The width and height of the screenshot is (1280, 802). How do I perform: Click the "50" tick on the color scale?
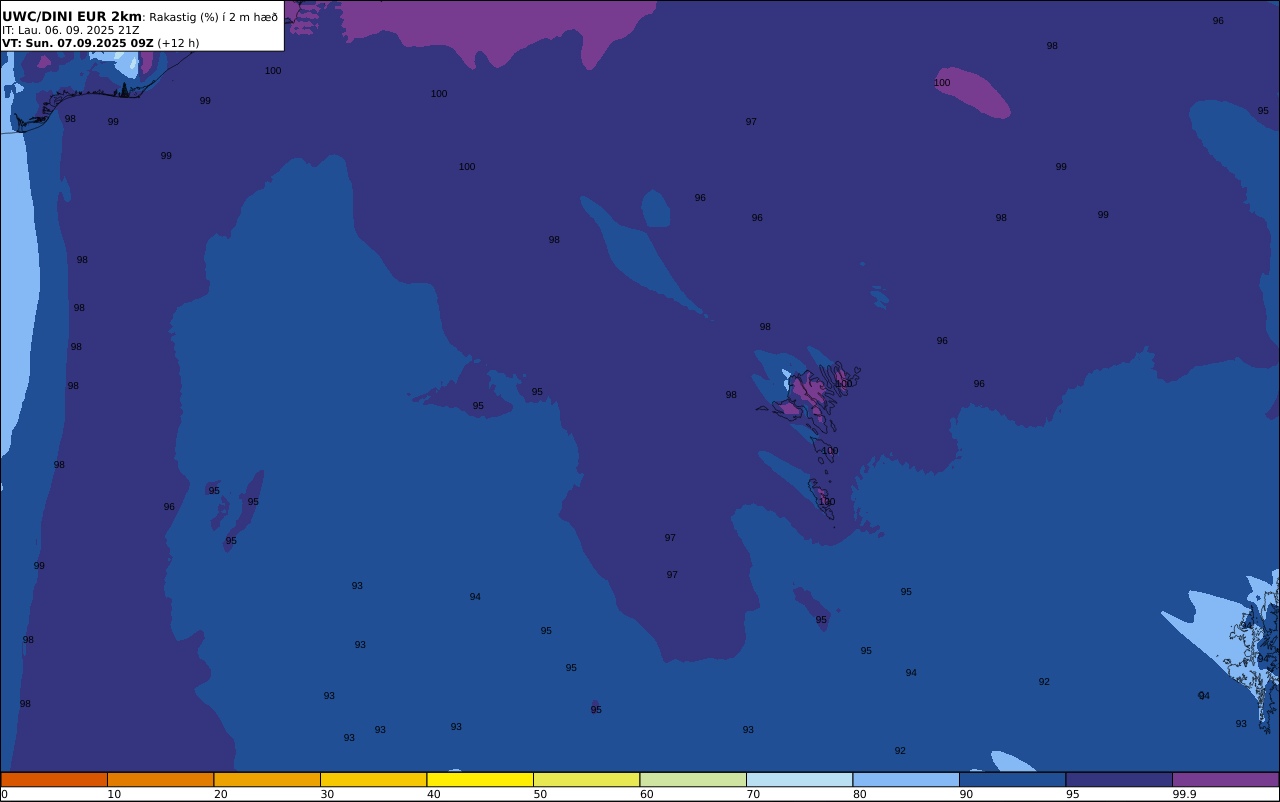point(540,794)
